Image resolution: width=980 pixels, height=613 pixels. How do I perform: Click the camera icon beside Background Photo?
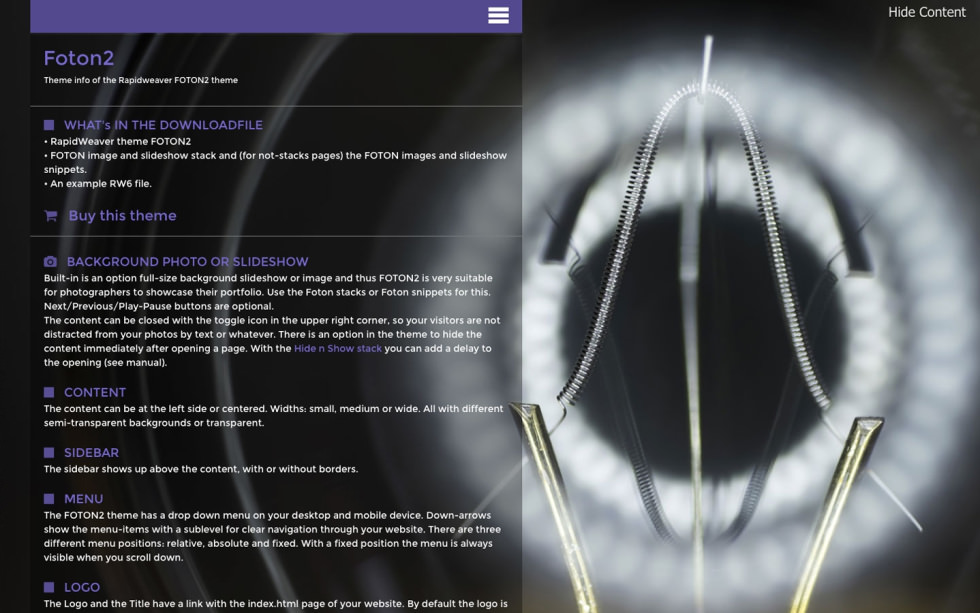[x=51, y=261]
